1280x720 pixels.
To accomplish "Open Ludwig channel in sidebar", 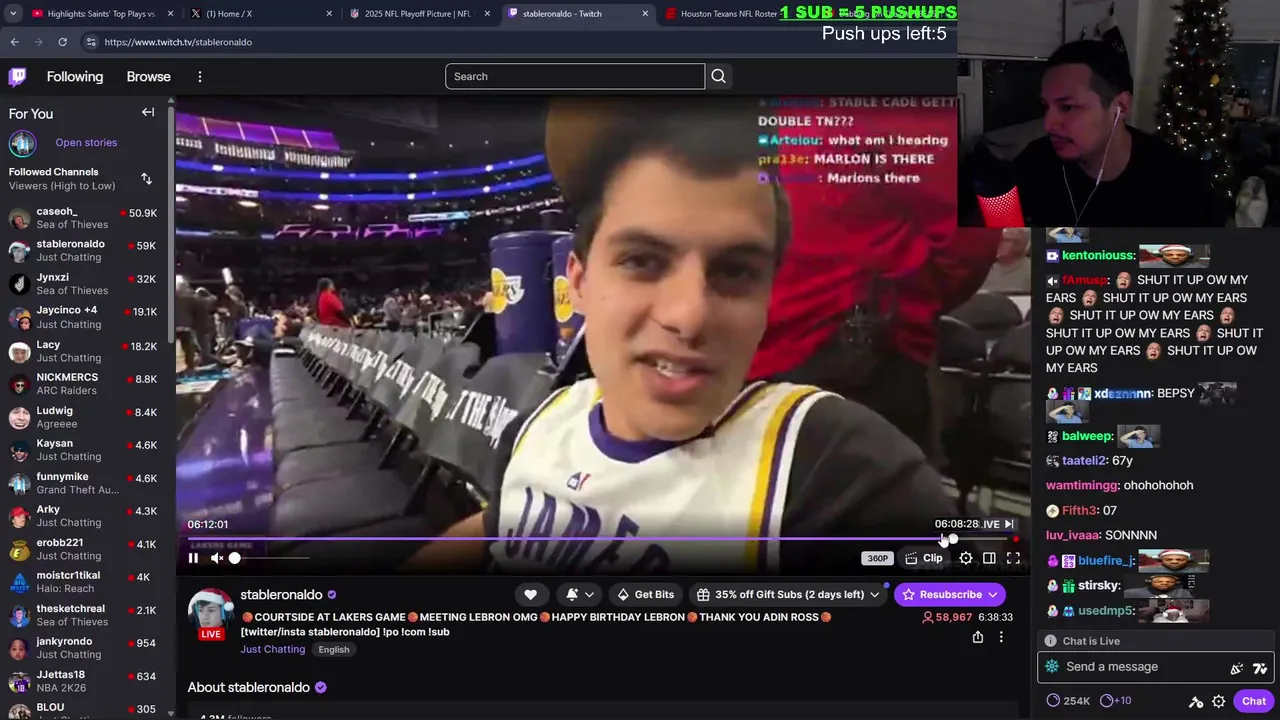I will 86,416.
